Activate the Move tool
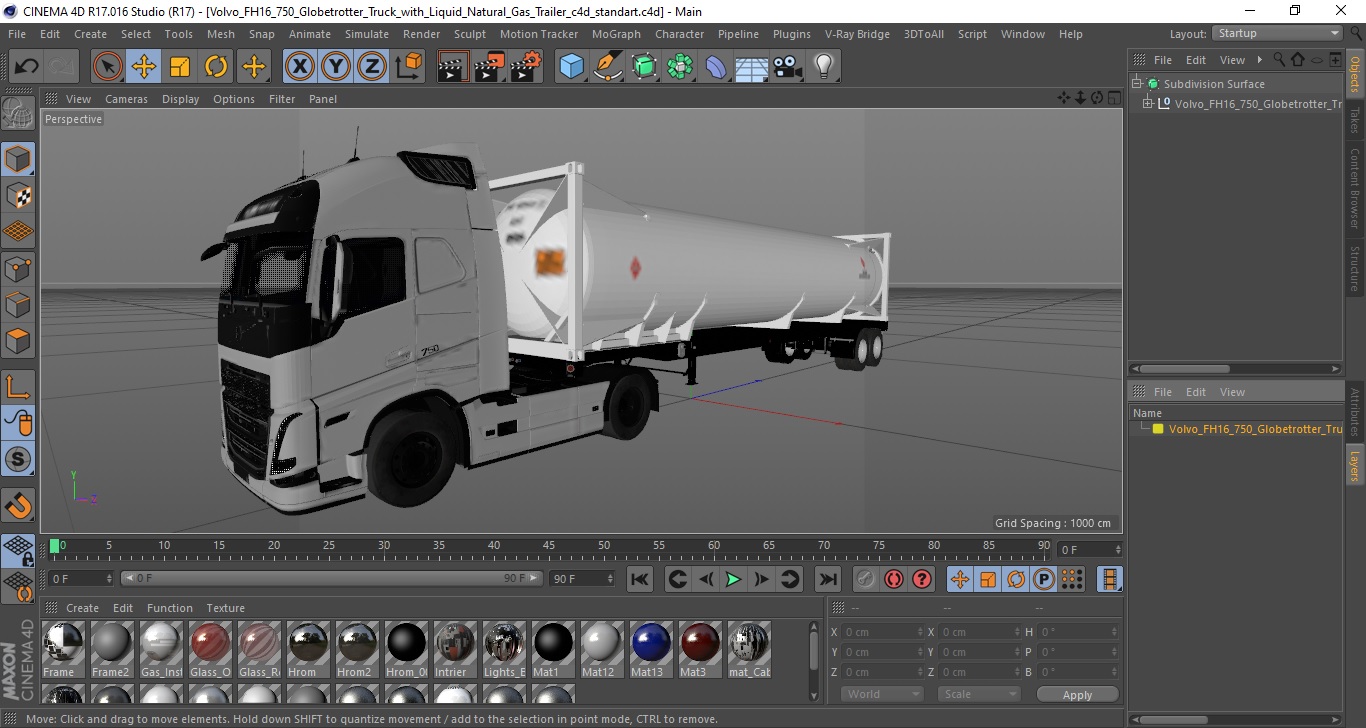 pyautogui.click(x=144, y=67)
